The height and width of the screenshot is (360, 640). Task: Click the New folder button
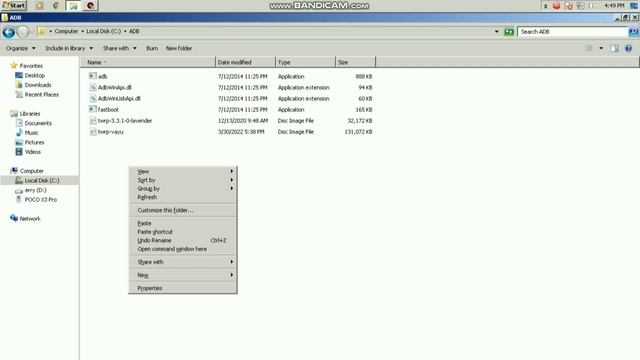(179, 48)
